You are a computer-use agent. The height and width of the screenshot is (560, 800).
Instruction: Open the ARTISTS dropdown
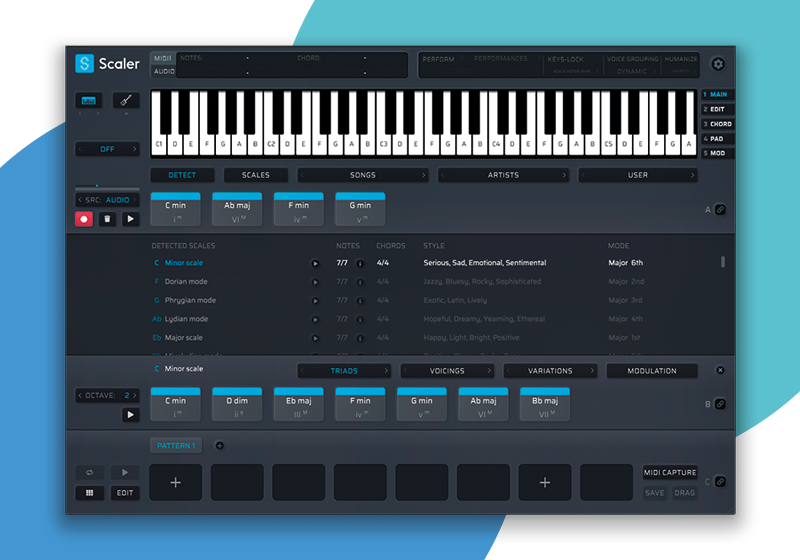click(503, 175)
